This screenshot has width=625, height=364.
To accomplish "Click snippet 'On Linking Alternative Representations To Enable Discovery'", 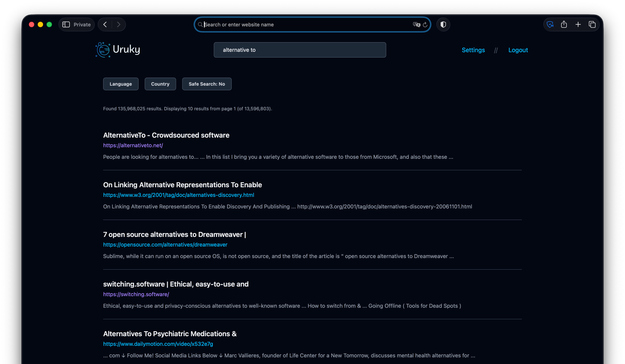I will (x=287, y=207).
